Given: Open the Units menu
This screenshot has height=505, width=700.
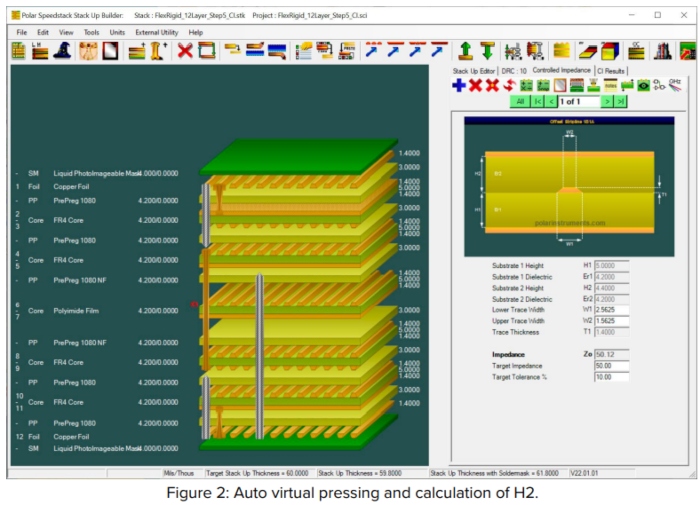Looking at the screenshot, I should 117,32.
